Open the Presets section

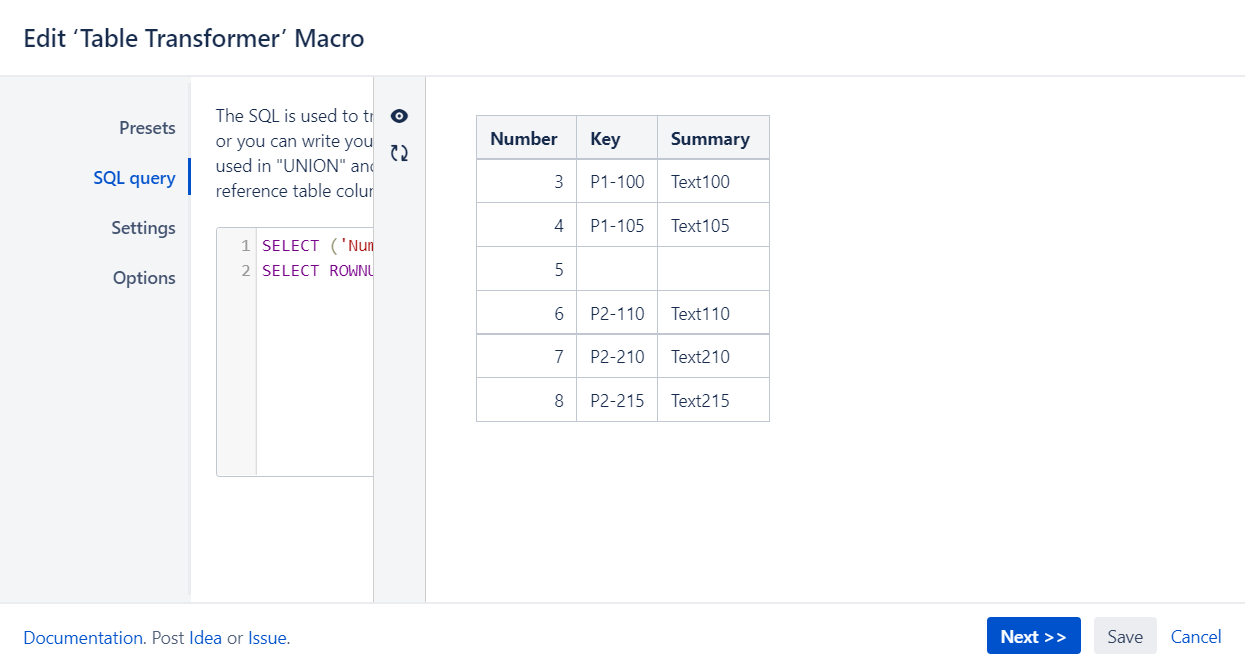(147, 128)
